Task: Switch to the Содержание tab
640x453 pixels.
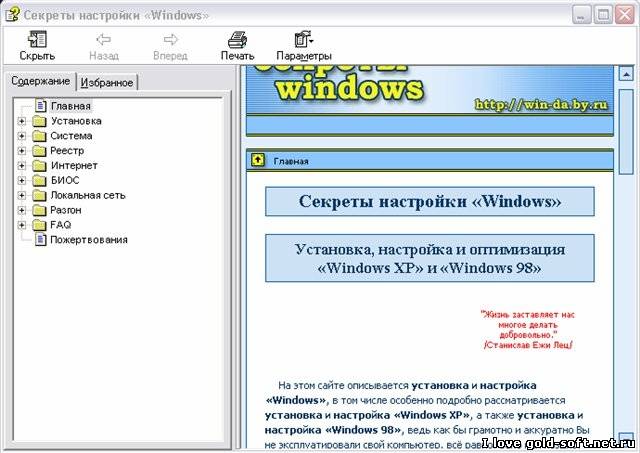Action: 40,81
